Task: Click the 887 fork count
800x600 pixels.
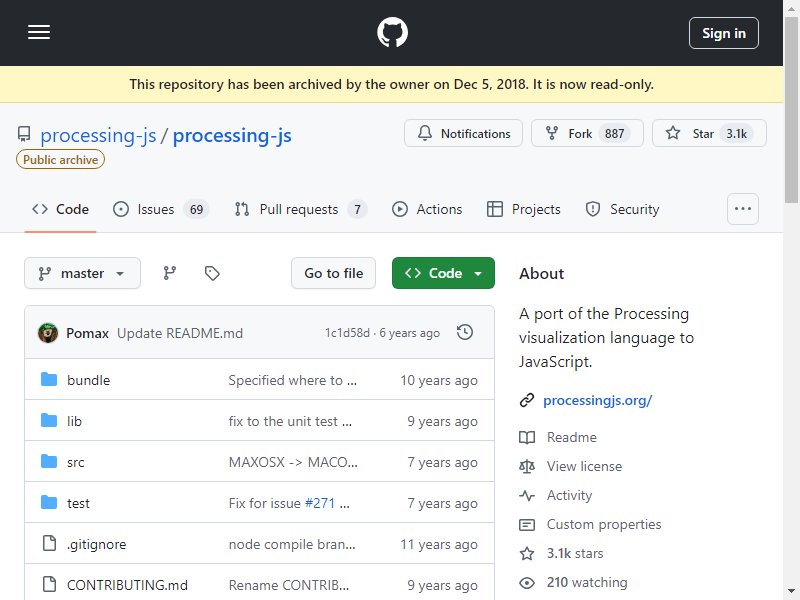Action: pyautogui.click(x=614, y=134)
